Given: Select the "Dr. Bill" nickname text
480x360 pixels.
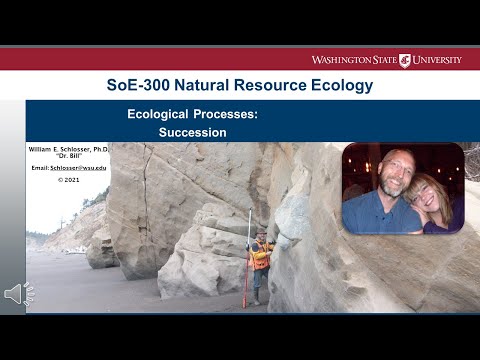Looking at the screenshot, I should [x=69, y=156].
